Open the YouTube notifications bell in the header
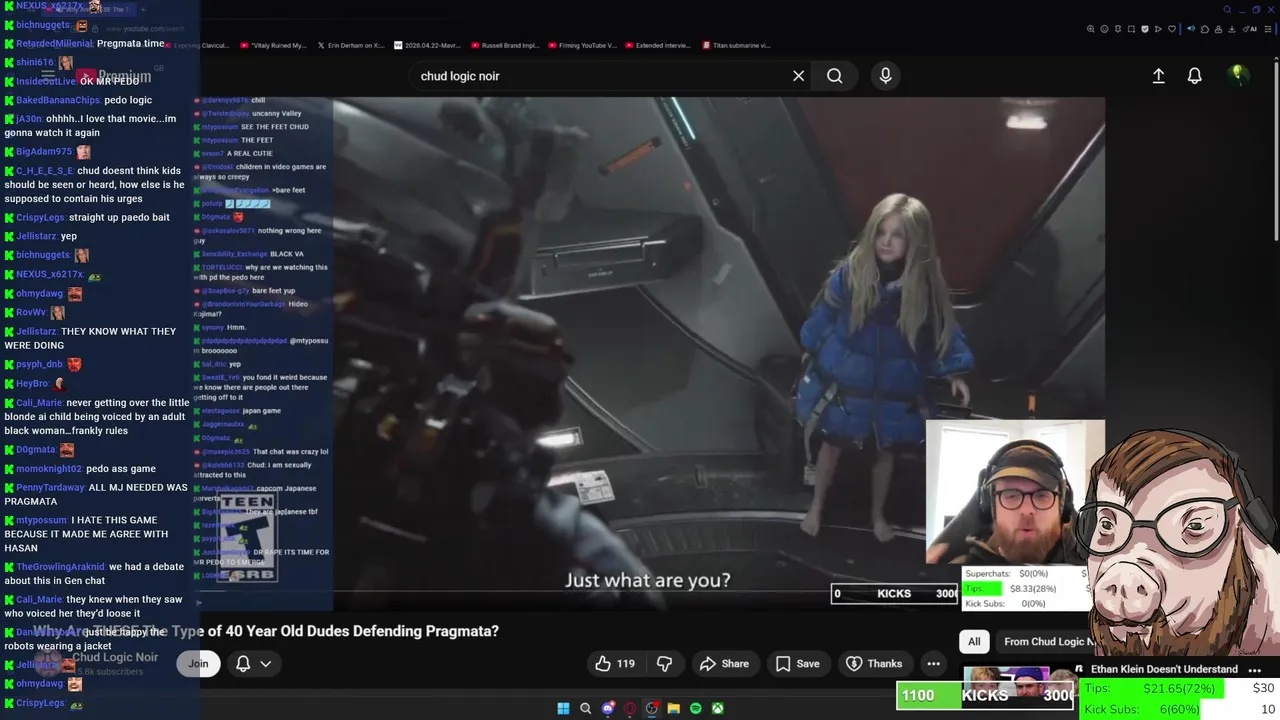Image resolution: width=1280 pixels, height=720 pixels. [x=1194, y=76]
